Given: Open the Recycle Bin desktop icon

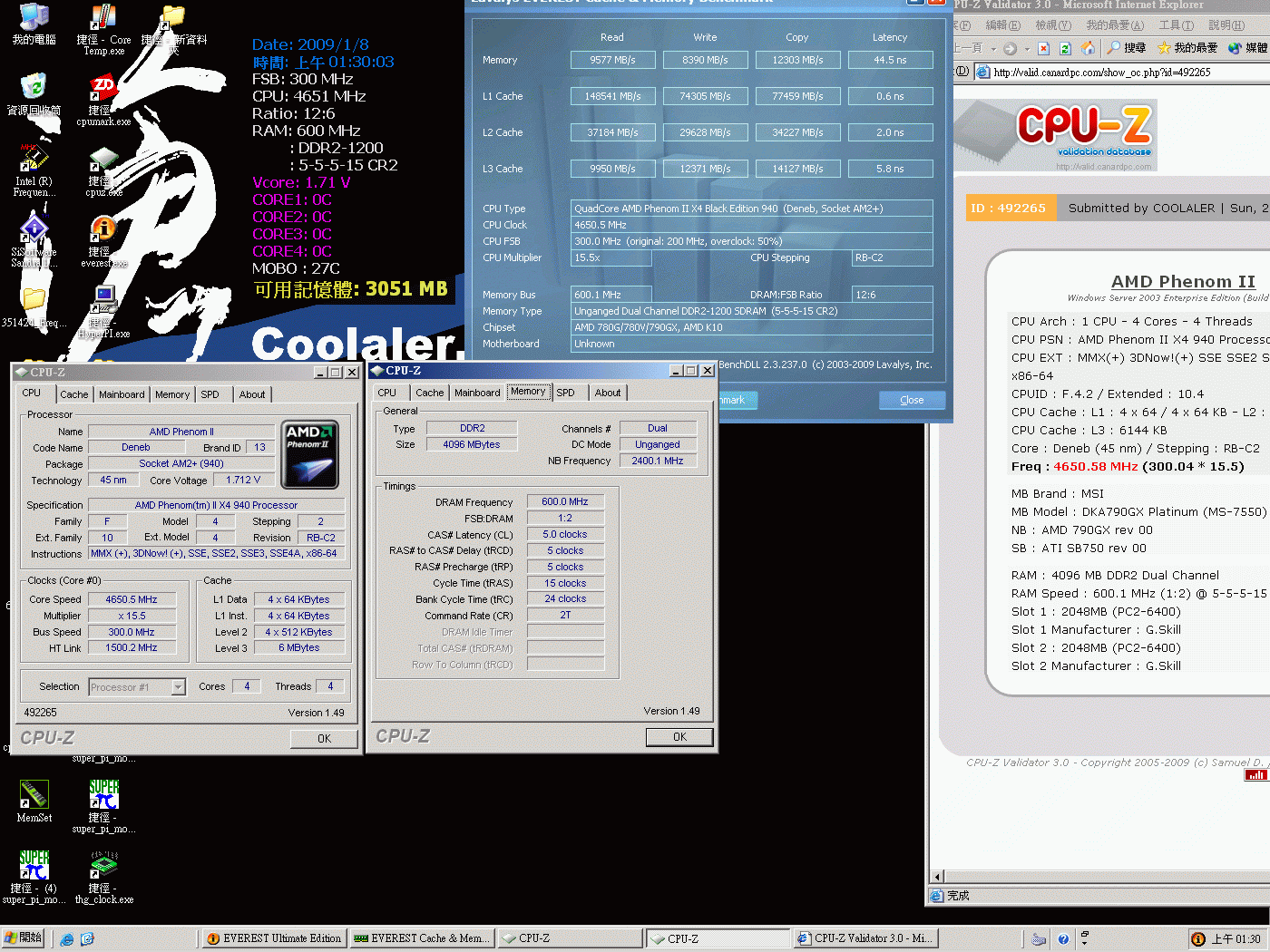Looking at the screenshot, I should pyautogui.click(x=34, y=93).
